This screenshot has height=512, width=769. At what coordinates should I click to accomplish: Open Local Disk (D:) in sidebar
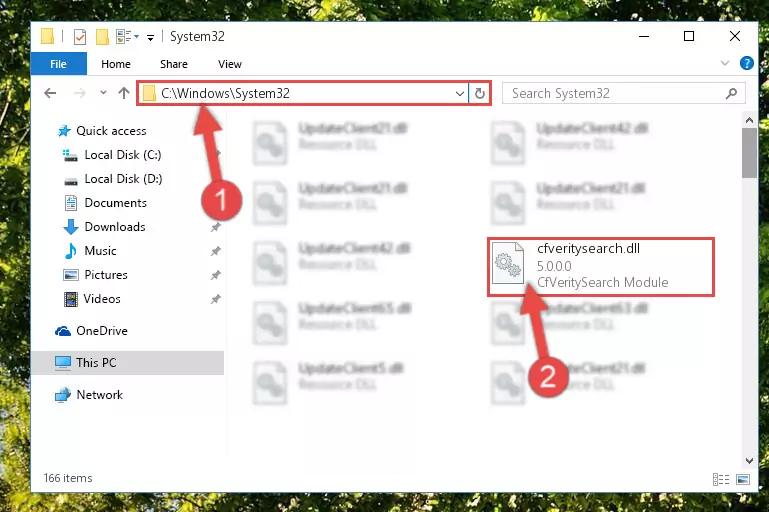(123, 179)
